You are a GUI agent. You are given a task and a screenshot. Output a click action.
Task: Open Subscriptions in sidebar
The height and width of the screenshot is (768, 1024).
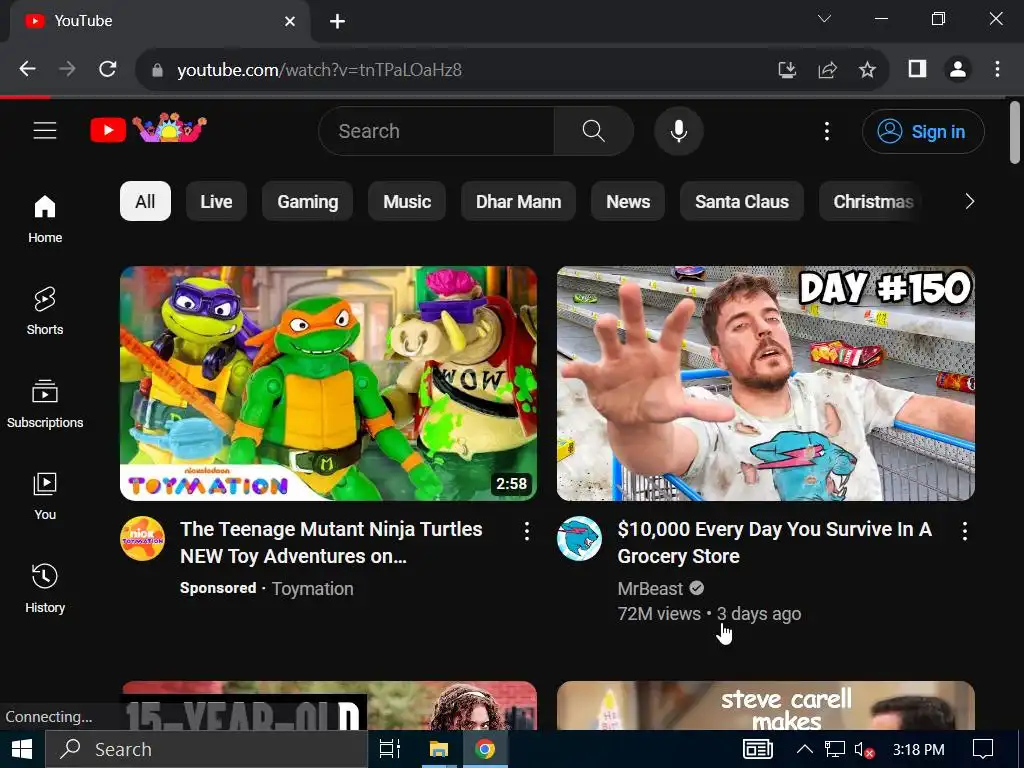(45, 404)
